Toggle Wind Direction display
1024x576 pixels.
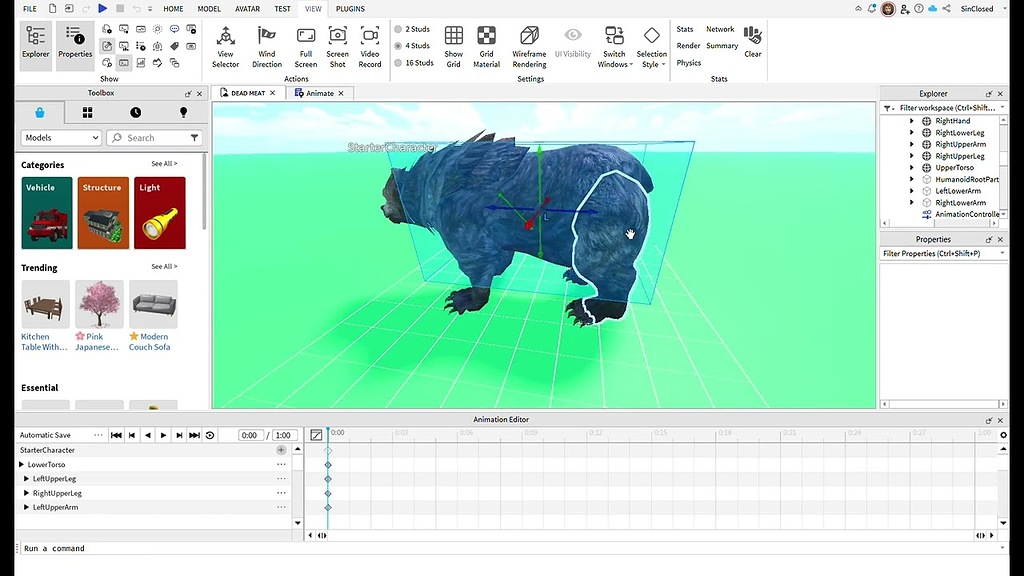(266, 45)
